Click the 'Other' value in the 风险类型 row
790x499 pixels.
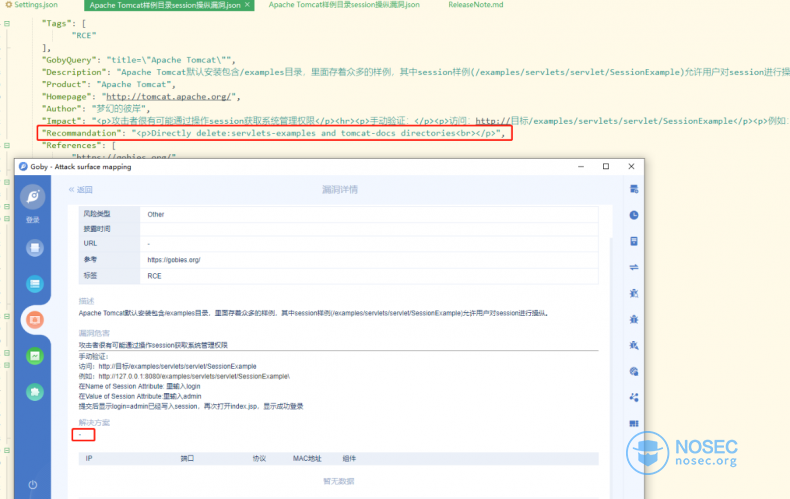click(x=156, y=214)
